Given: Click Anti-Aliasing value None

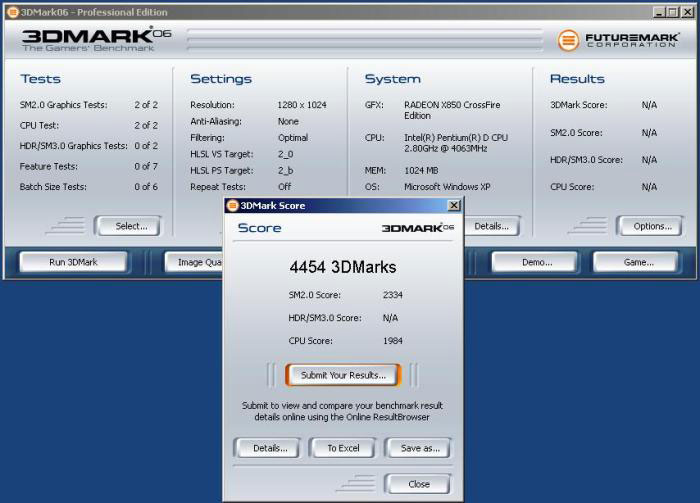Looking at the screenshot, I should tap(288, 121).
